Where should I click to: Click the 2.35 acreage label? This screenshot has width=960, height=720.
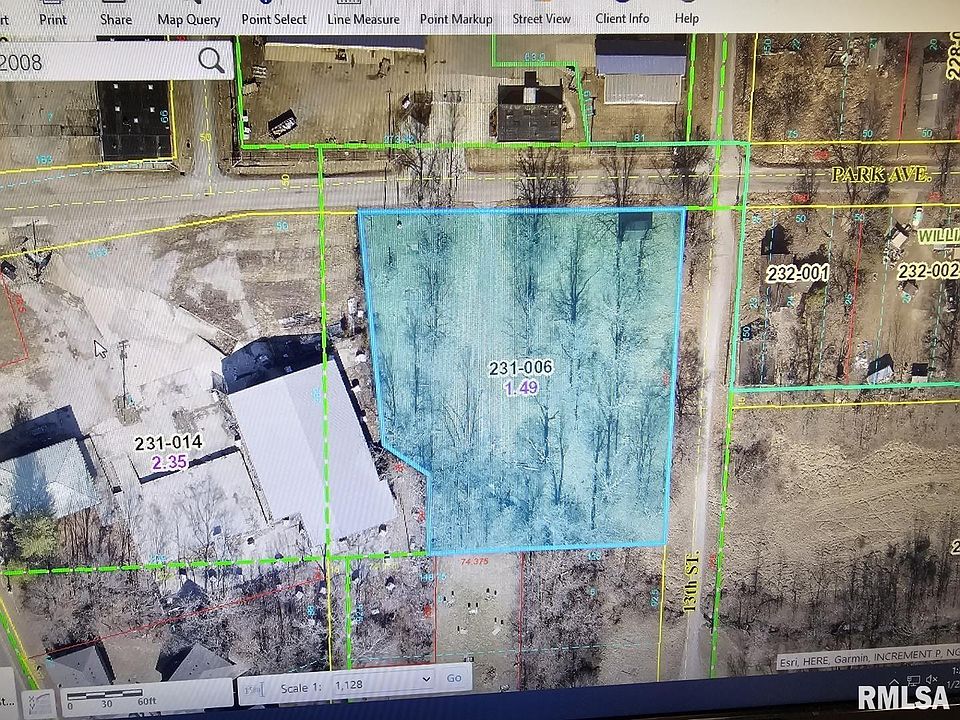(170, 462)
